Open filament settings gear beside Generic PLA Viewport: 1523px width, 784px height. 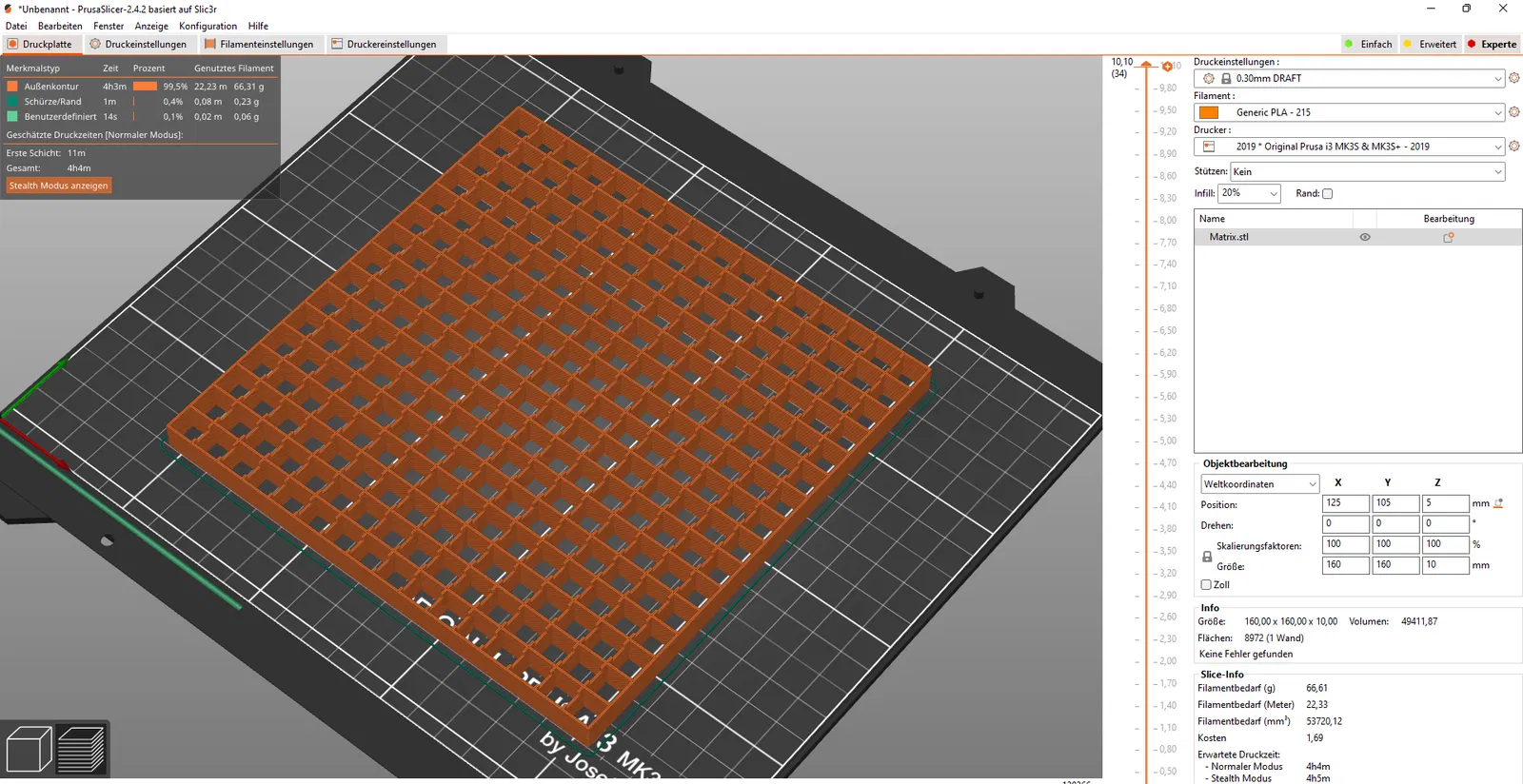(x=1514, y=112)
